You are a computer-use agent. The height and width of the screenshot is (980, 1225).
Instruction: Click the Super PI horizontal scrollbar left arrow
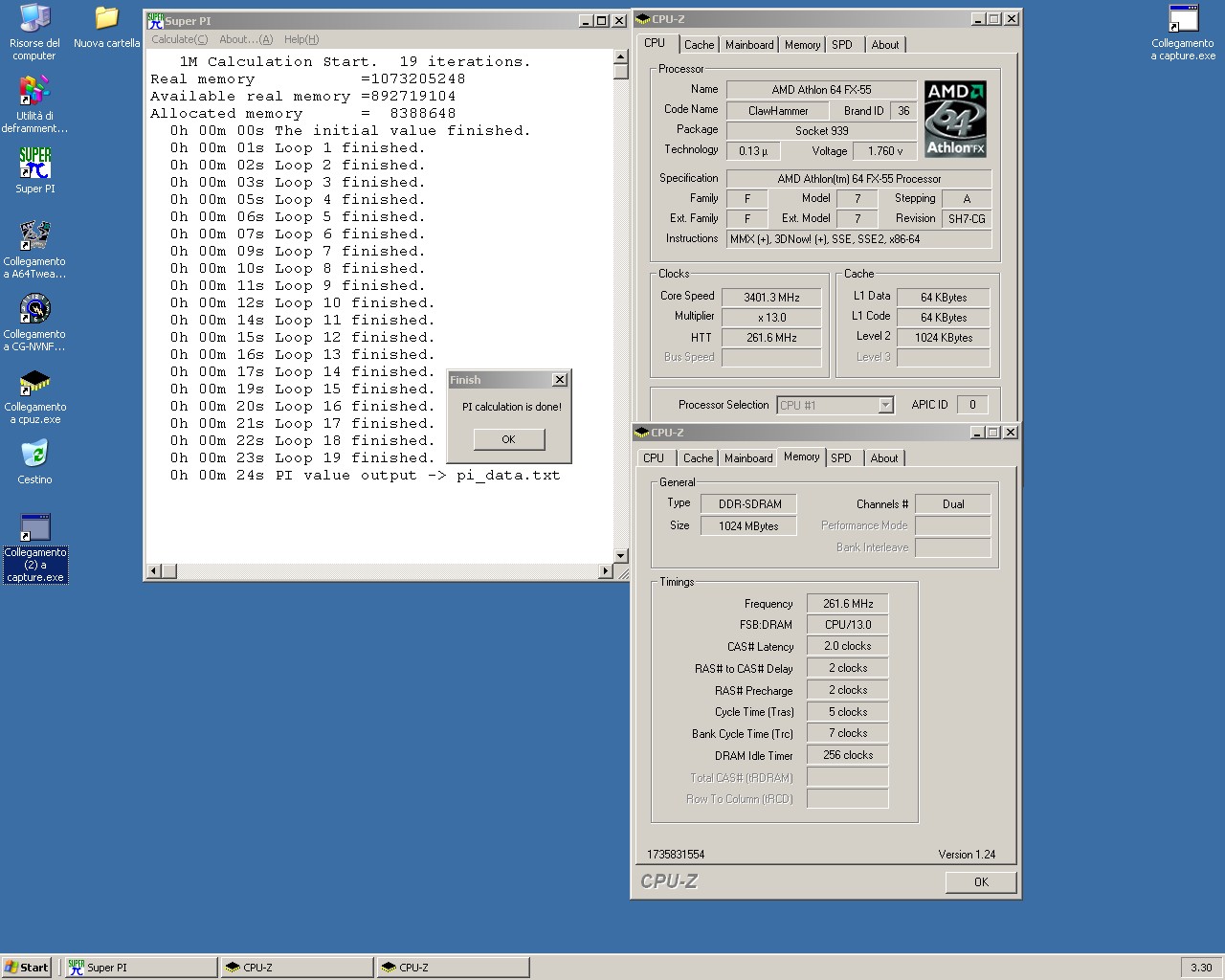click(x=153, y=571)
